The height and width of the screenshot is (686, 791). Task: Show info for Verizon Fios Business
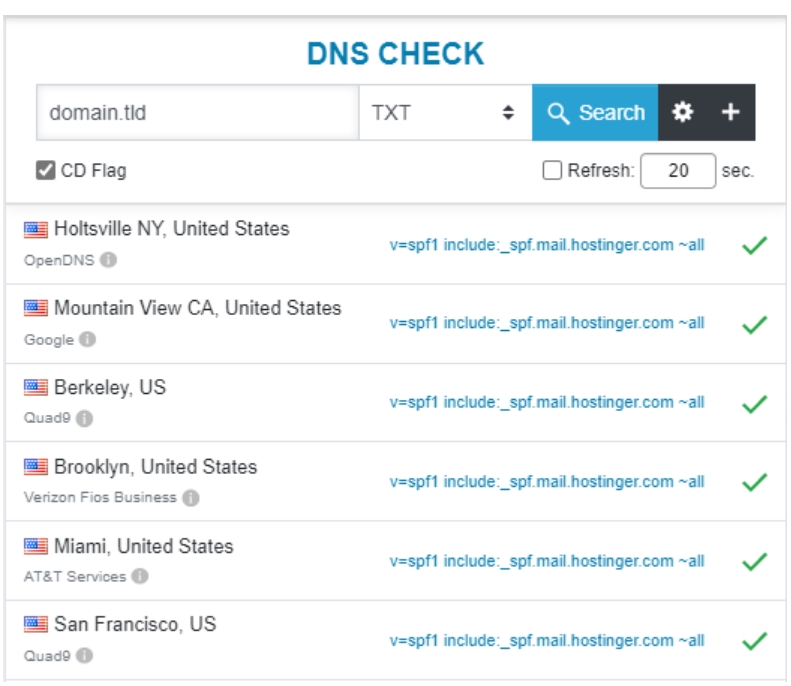click(190, 497)
